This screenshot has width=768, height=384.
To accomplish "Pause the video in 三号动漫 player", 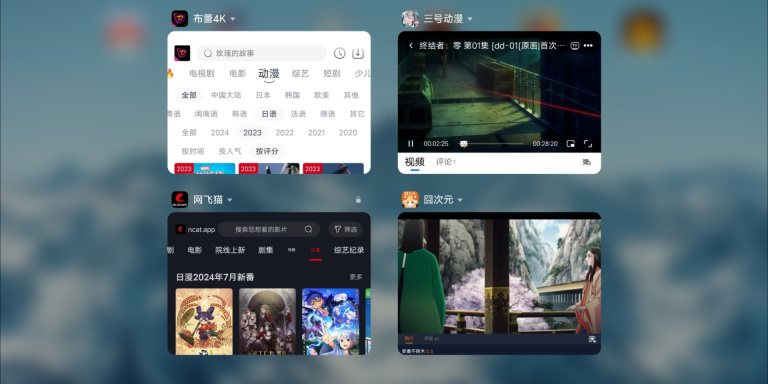I will coord(411,144).
